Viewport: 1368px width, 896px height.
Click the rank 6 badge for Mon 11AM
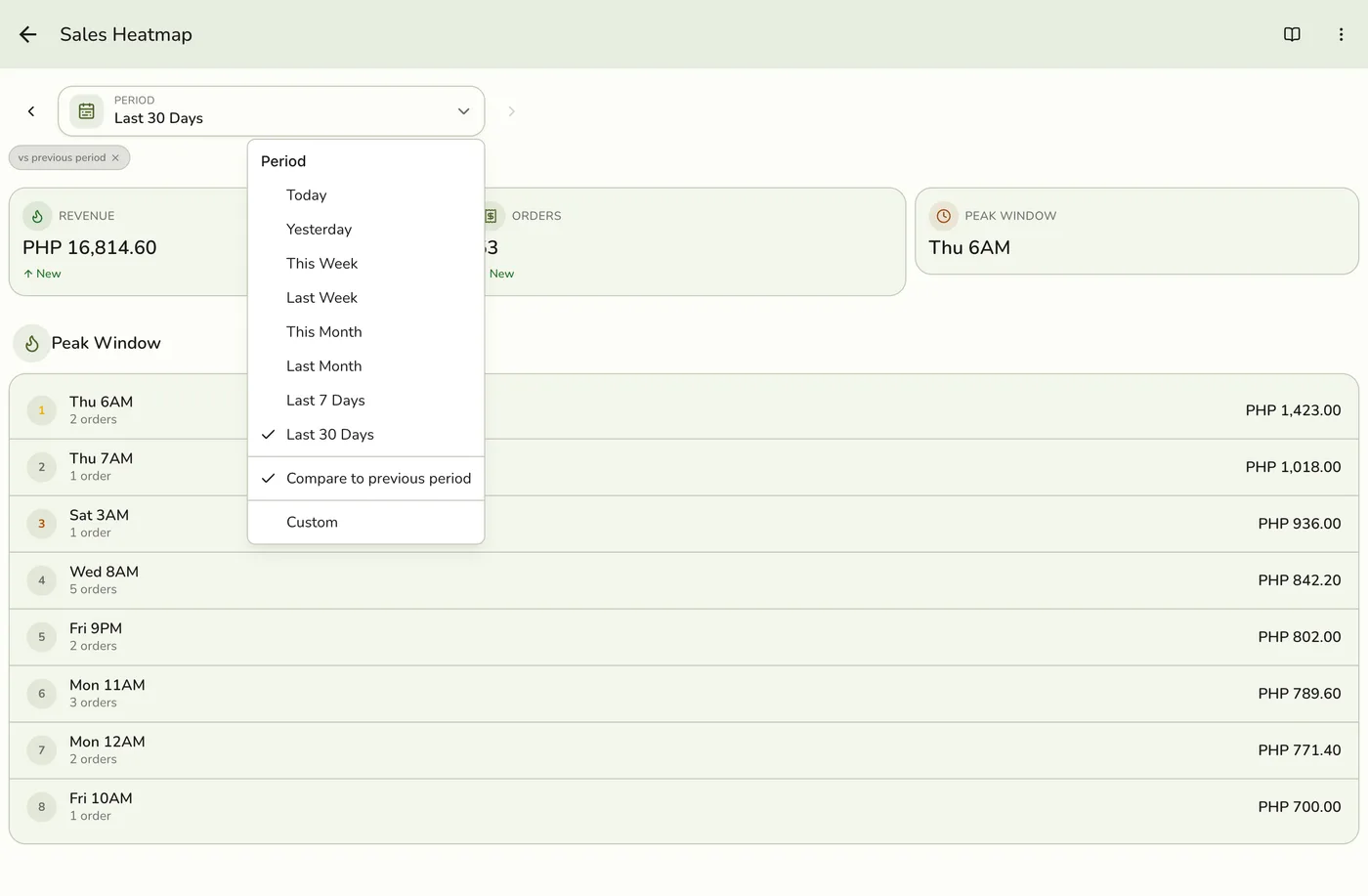pos(41,694)
